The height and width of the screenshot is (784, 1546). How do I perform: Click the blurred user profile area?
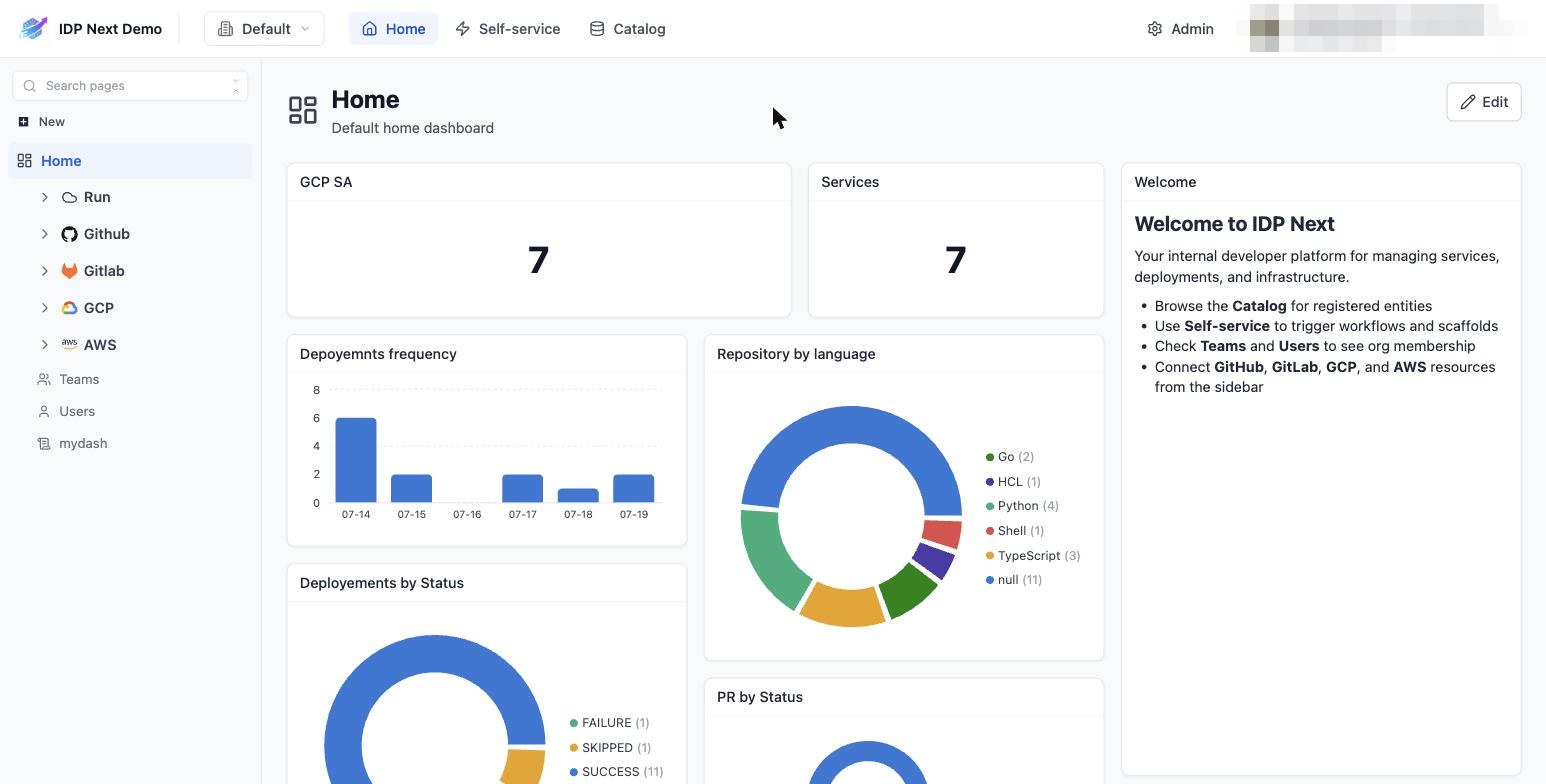[1382, 28]
